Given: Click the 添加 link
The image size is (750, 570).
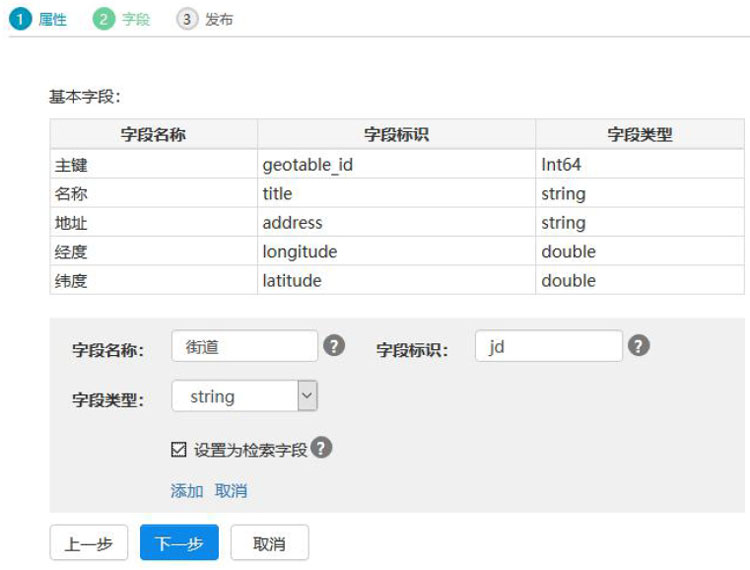Looking at the screenshot, I should tap(187, 491).
